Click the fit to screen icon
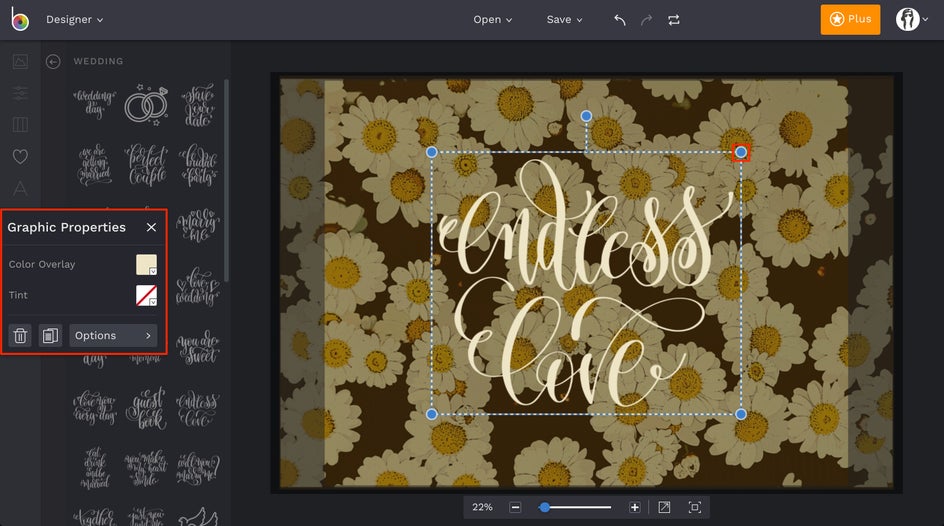The height and width of the screenshot is (526, 944). point(694,508)
